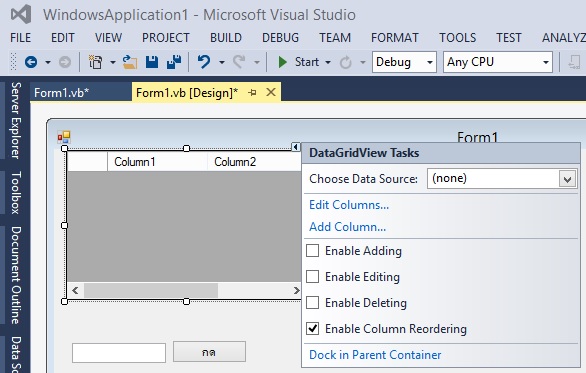586x373 pixels.
Task: Uncheck Enable Column Reordering
Action: pyautogui.click(x=312, y=329)
